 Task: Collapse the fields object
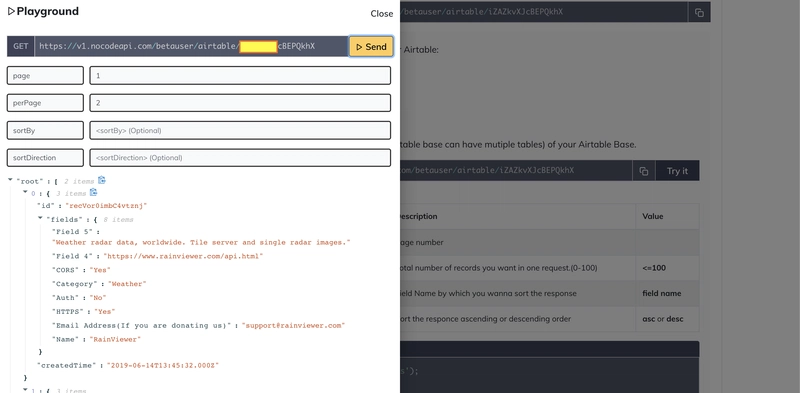pos(40,218)
